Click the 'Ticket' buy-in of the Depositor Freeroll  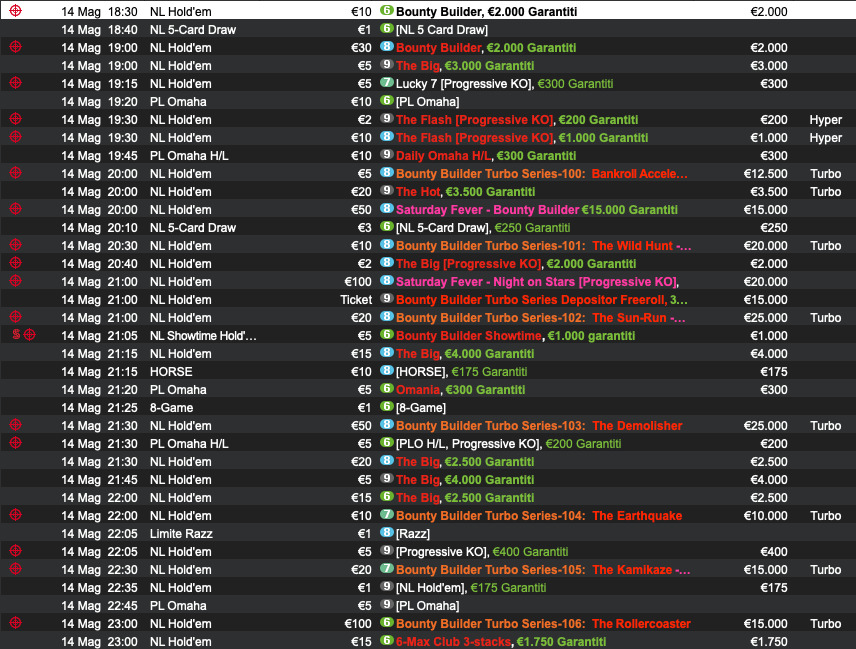tap(356, 300)
